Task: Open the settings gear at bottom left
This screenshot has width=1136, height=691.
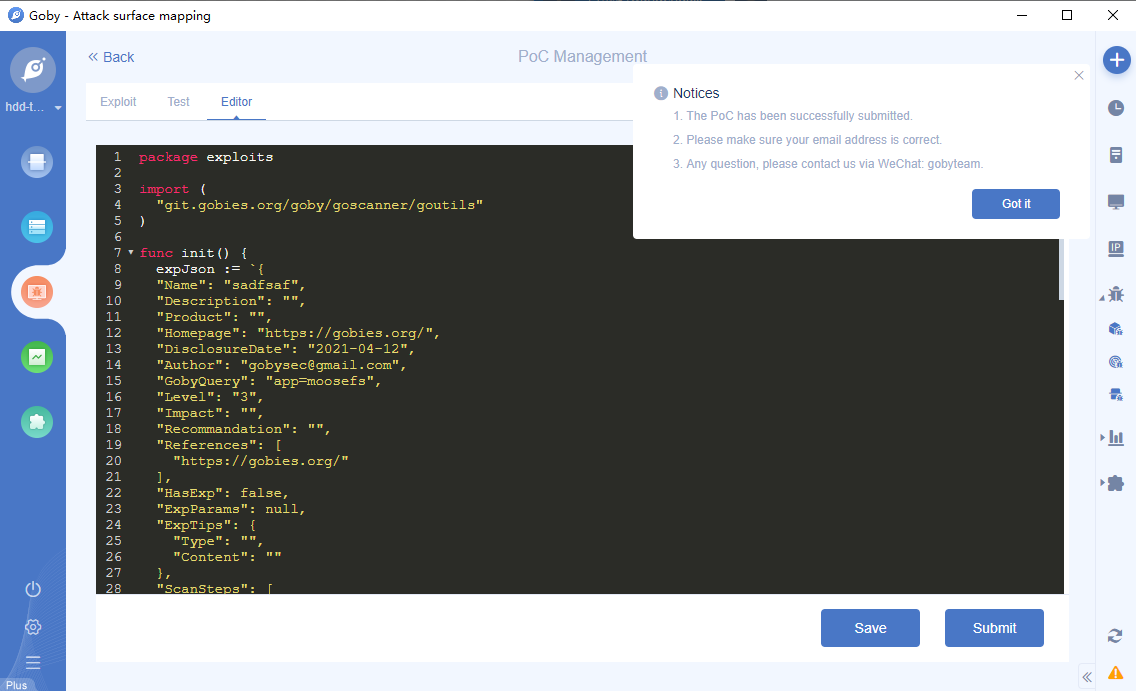Action: tap(33, 626)
